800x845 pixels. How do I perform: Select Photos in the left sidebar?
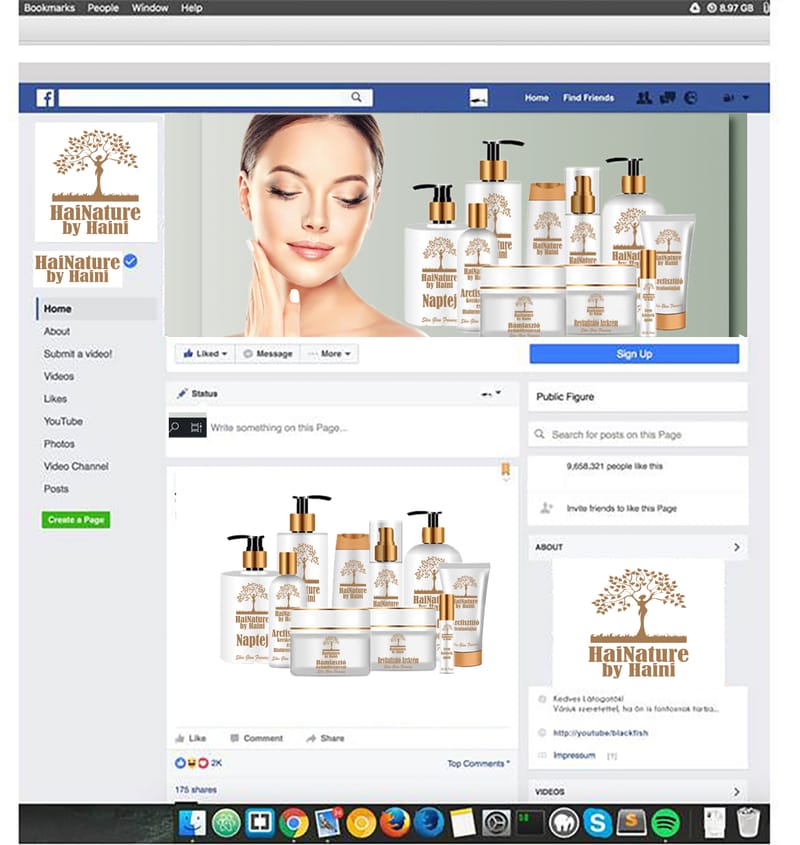(59, 444)
